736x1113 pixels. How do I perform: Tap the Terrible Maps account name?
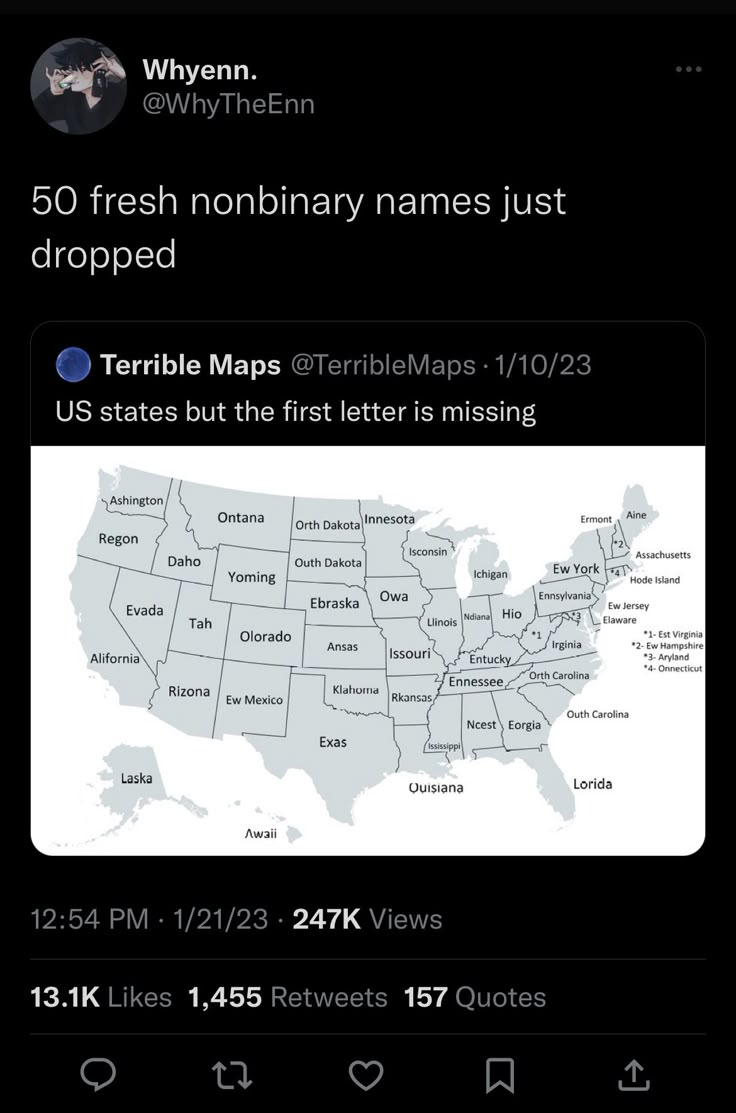click(x=190, y=366)
